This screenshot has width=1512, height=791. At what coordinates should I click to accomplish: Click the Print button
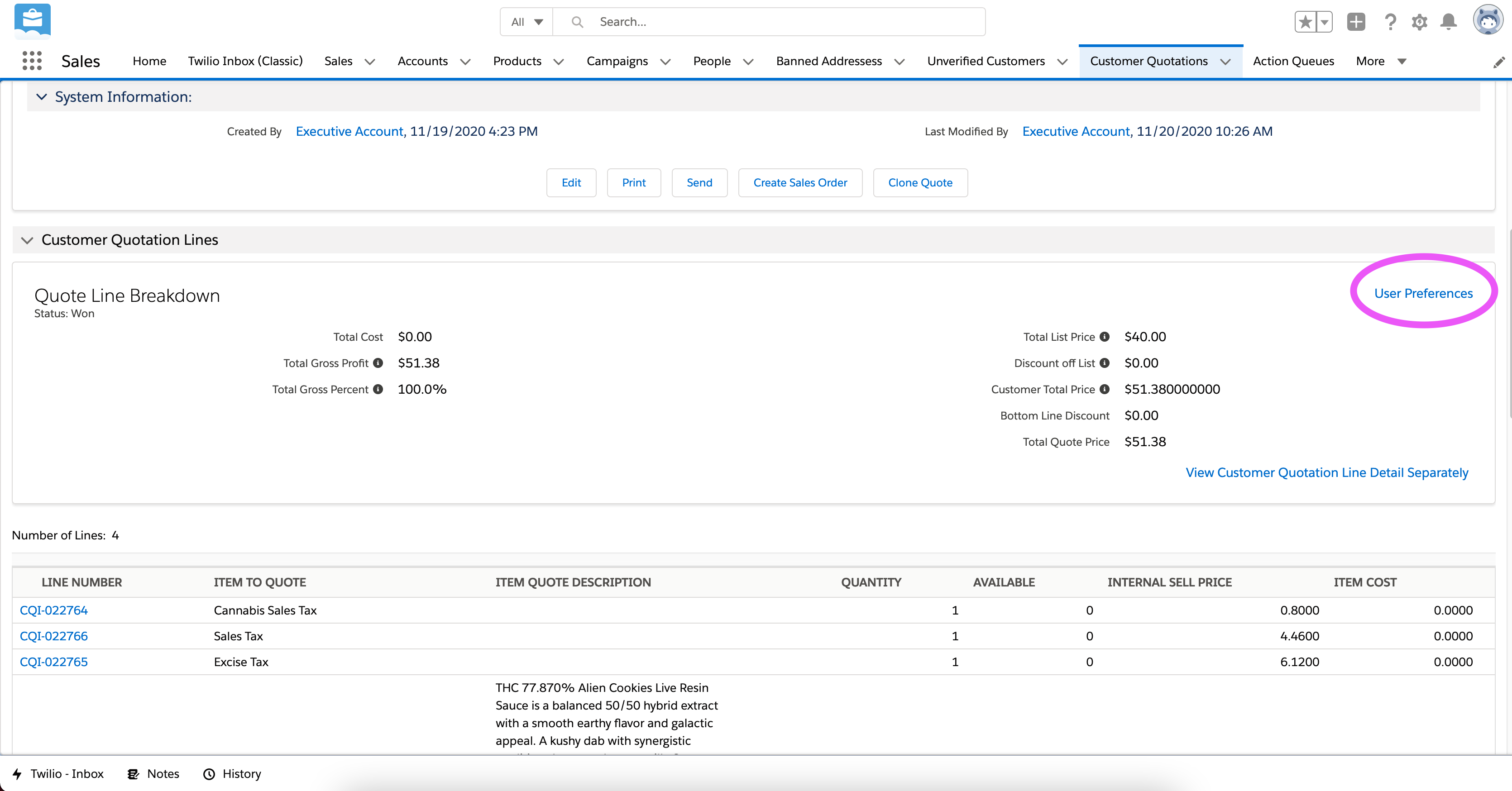[x=634, y=182]
